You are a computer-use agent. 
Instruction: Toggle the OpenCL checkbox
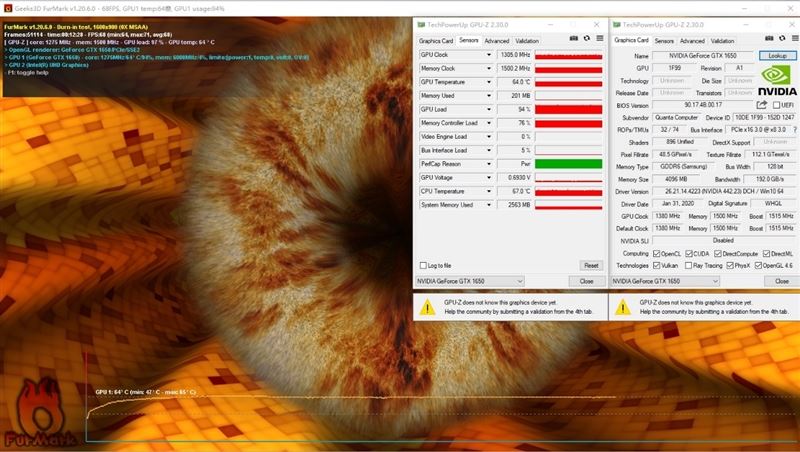[x=657, y=254]
